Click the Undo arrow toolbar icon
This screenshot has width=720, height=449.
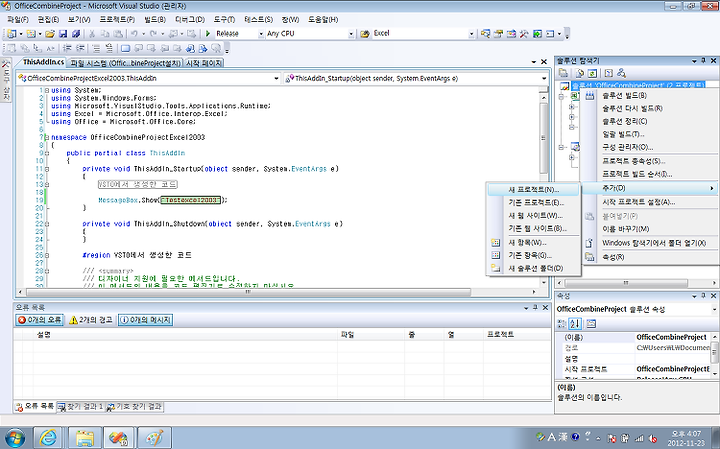[x=134, y=34]
